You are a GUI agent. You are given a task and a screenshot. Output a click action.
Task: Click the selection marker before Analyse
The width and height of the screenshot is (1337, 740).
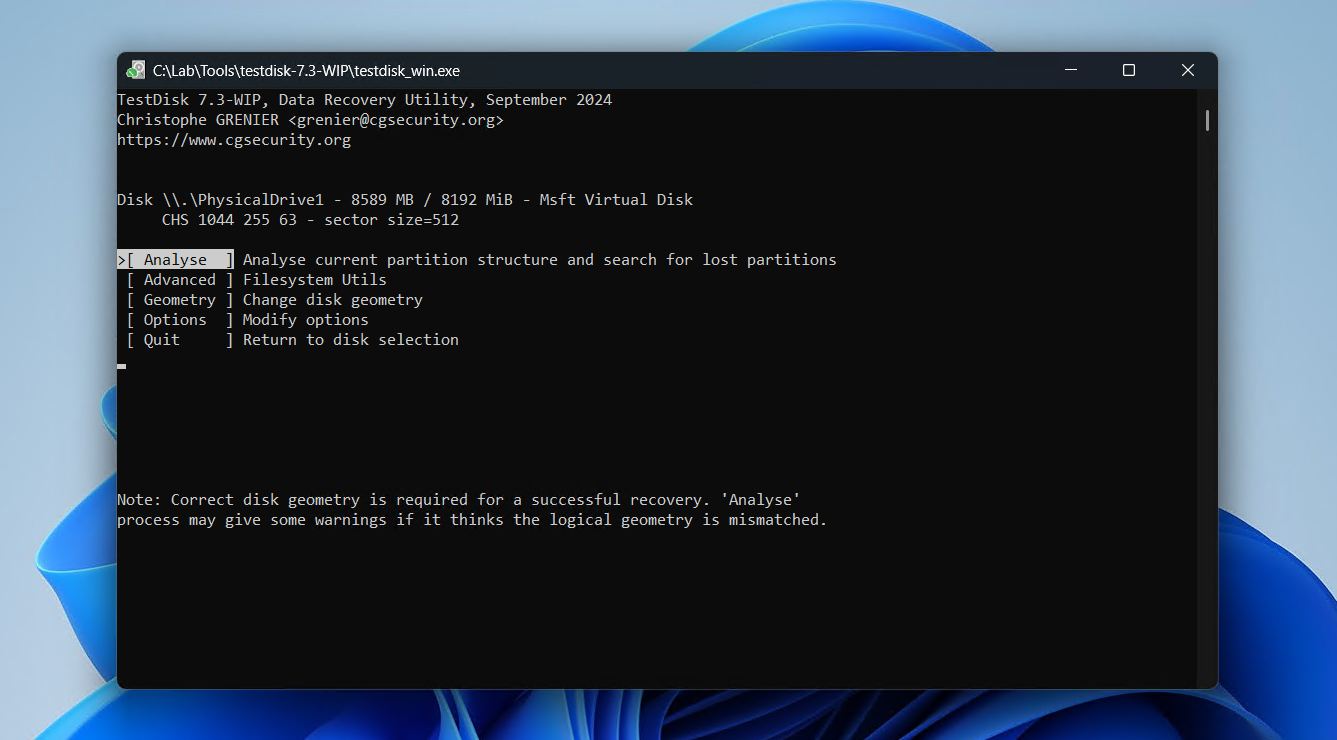tap(121, 259)
